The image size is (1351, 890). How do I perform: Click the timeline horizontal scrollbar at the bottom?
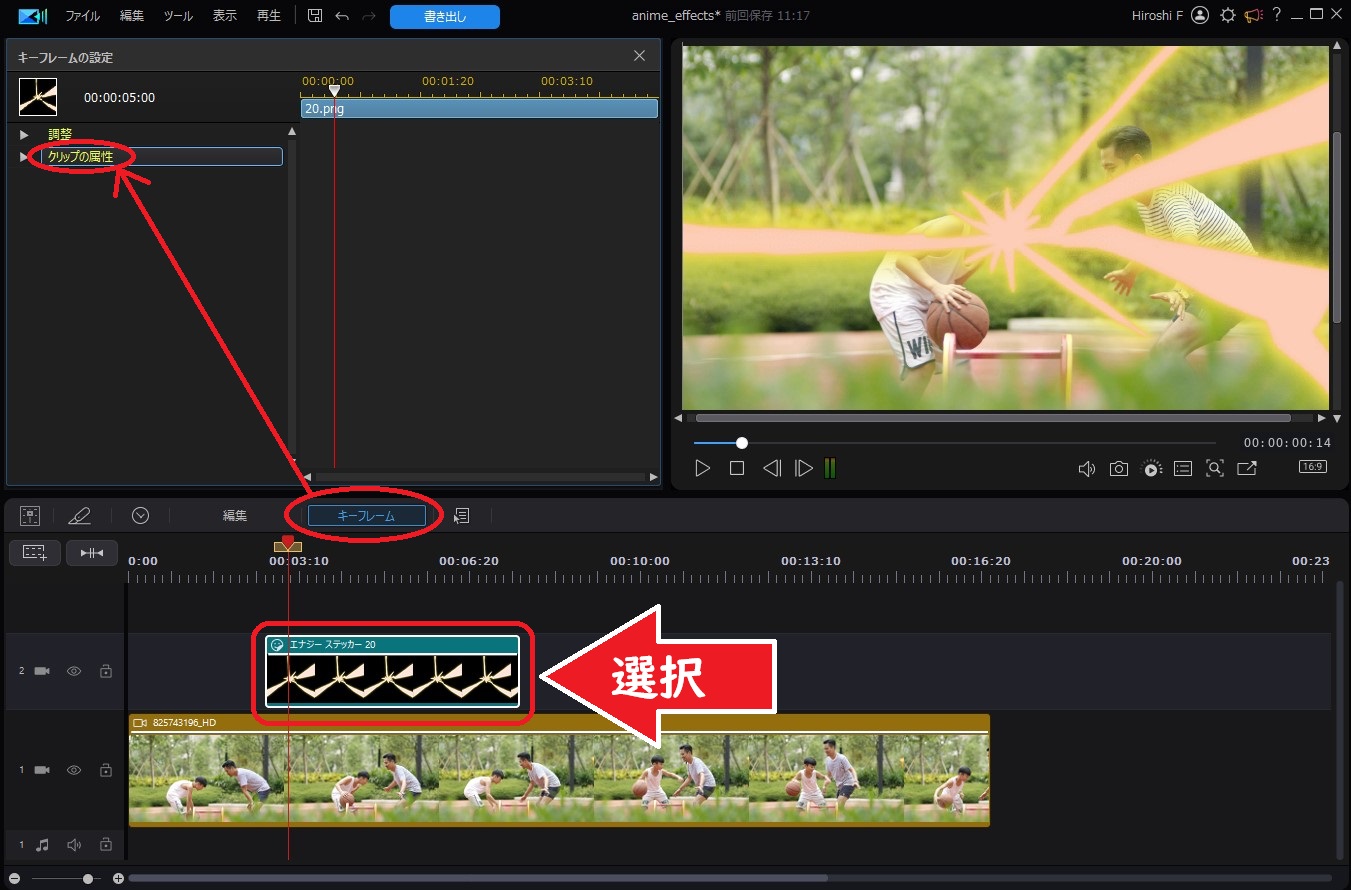pyautogui.click(x=478, y=878)
